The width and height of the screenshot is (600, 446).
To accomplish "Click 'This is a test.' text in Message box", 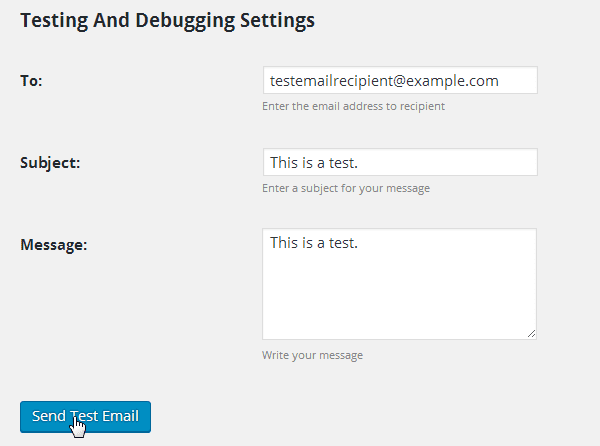I will pos(314,243).
